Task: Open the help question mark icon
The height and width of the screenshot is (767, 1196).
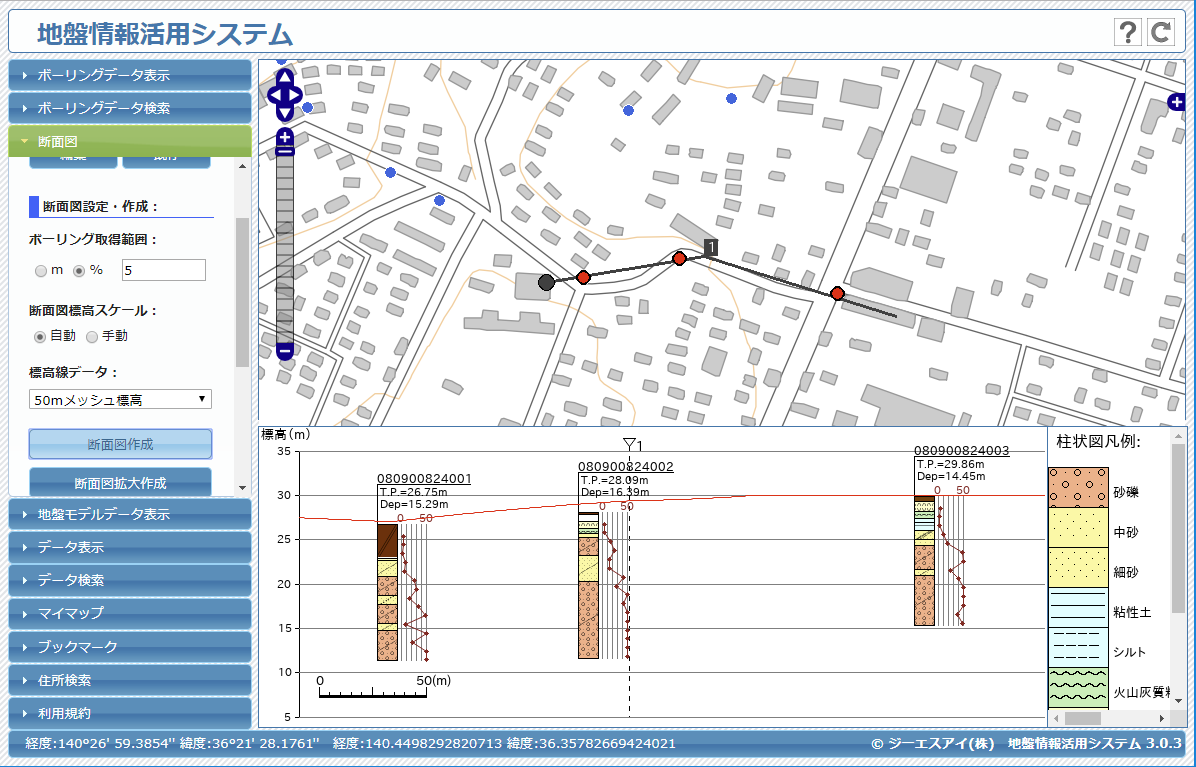Action: tap(1127, 32)
